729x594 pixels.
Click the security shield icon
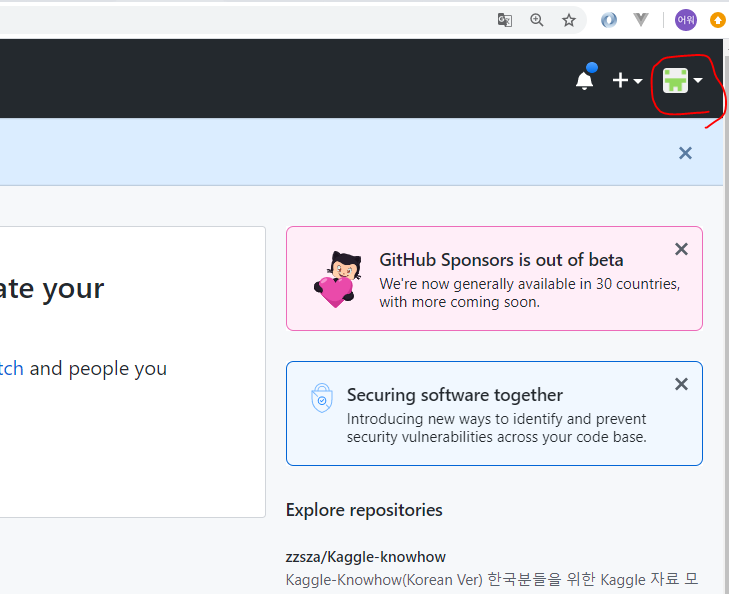322,398
